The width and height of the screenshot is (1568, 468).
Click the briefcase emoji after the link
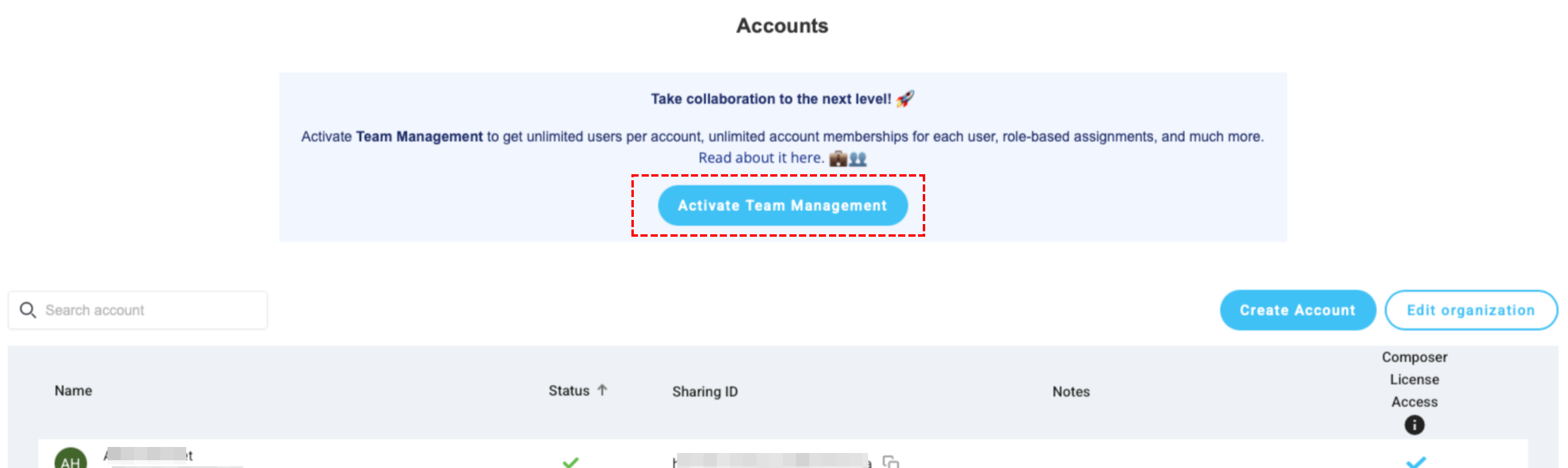point(838,158)
